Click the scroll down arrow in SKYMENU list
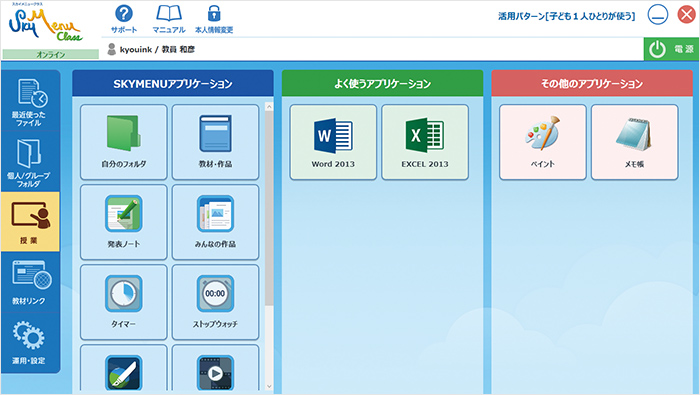 tap(269, 386)
